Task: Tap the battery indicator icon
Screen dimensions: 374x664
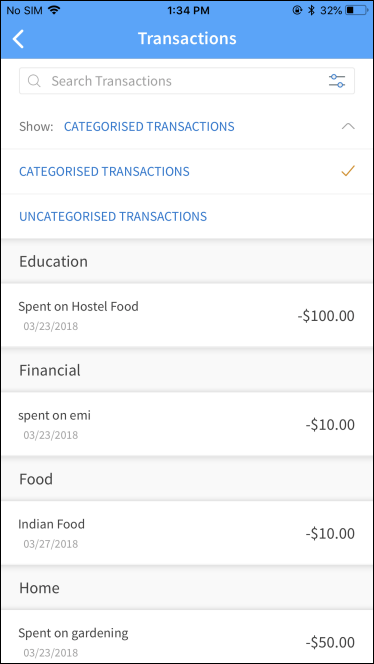Action: point(357,10)
